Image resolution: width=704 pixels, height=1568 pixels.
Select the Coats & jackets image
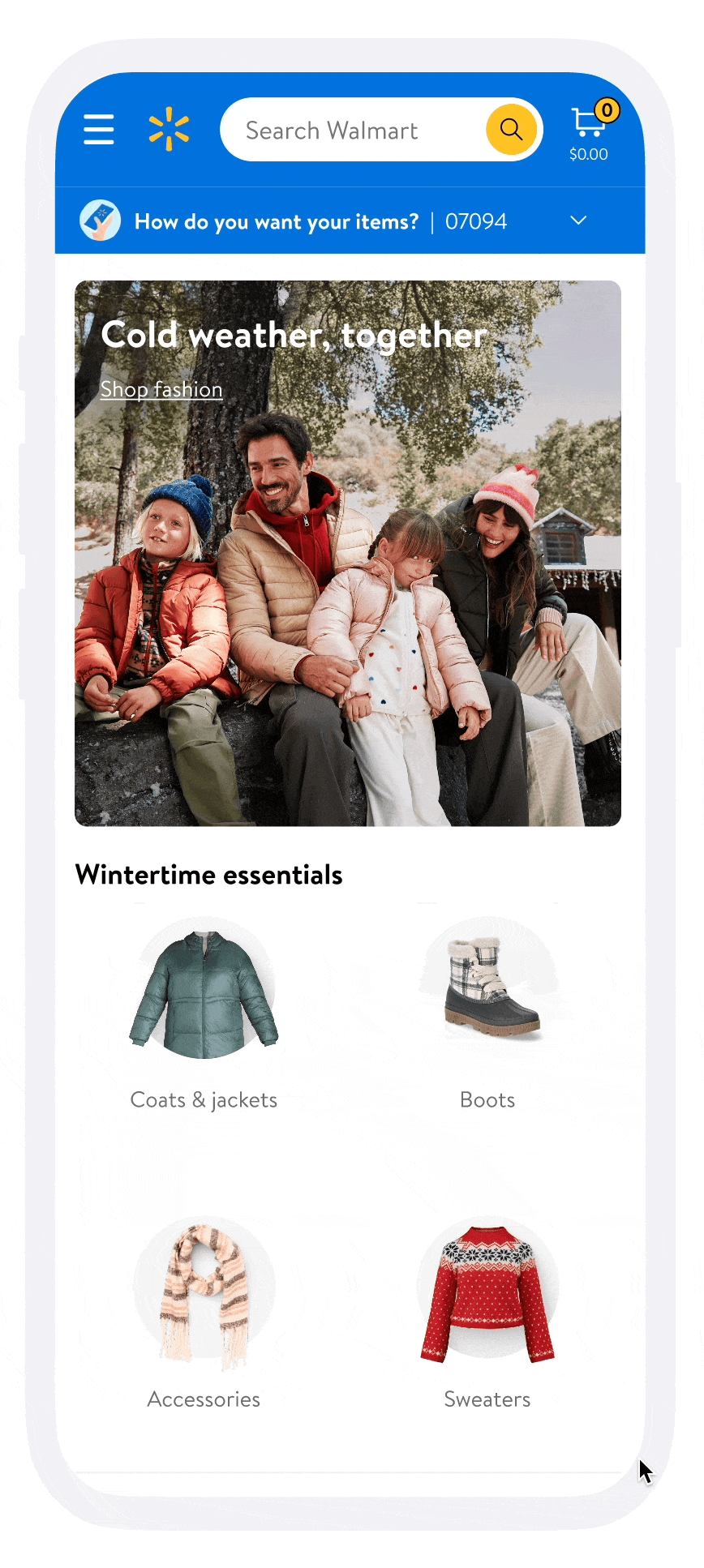coord(204,987)
